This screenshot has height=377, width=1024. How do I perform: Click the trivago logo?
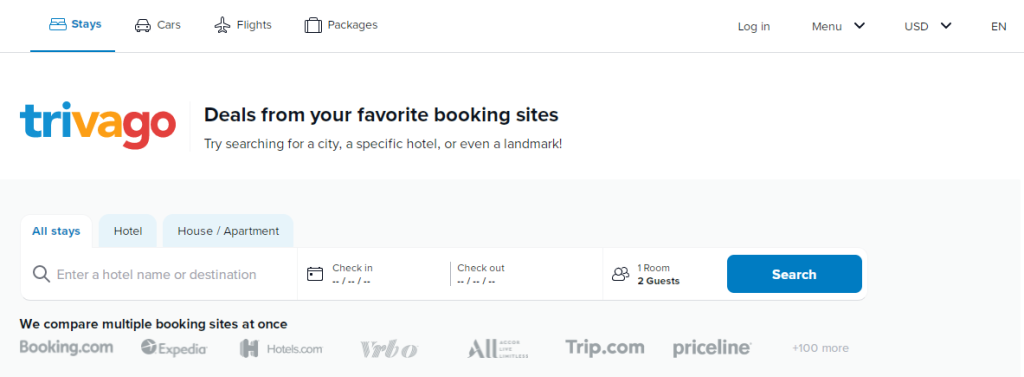coord(98,125)
